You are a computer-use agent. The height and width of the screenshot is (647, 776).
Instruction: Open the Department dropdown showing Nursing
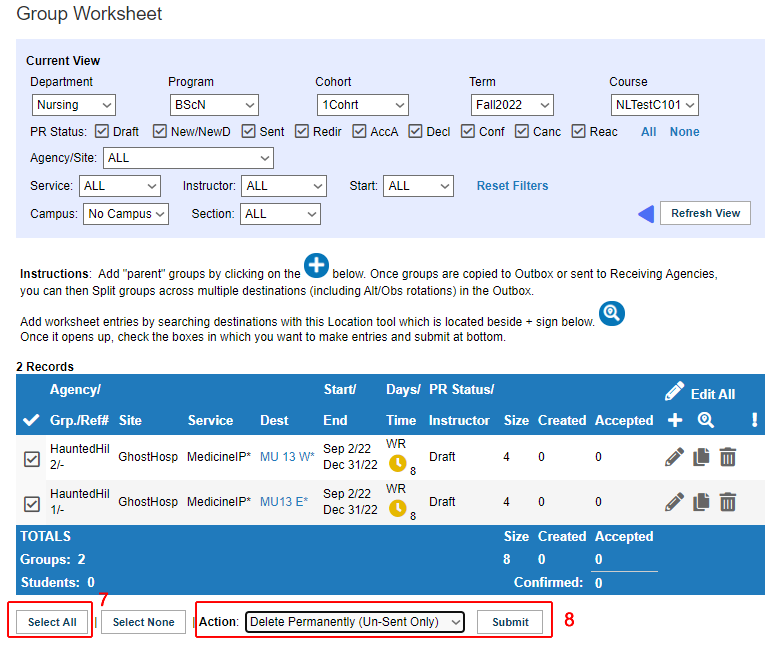[74, 105]
